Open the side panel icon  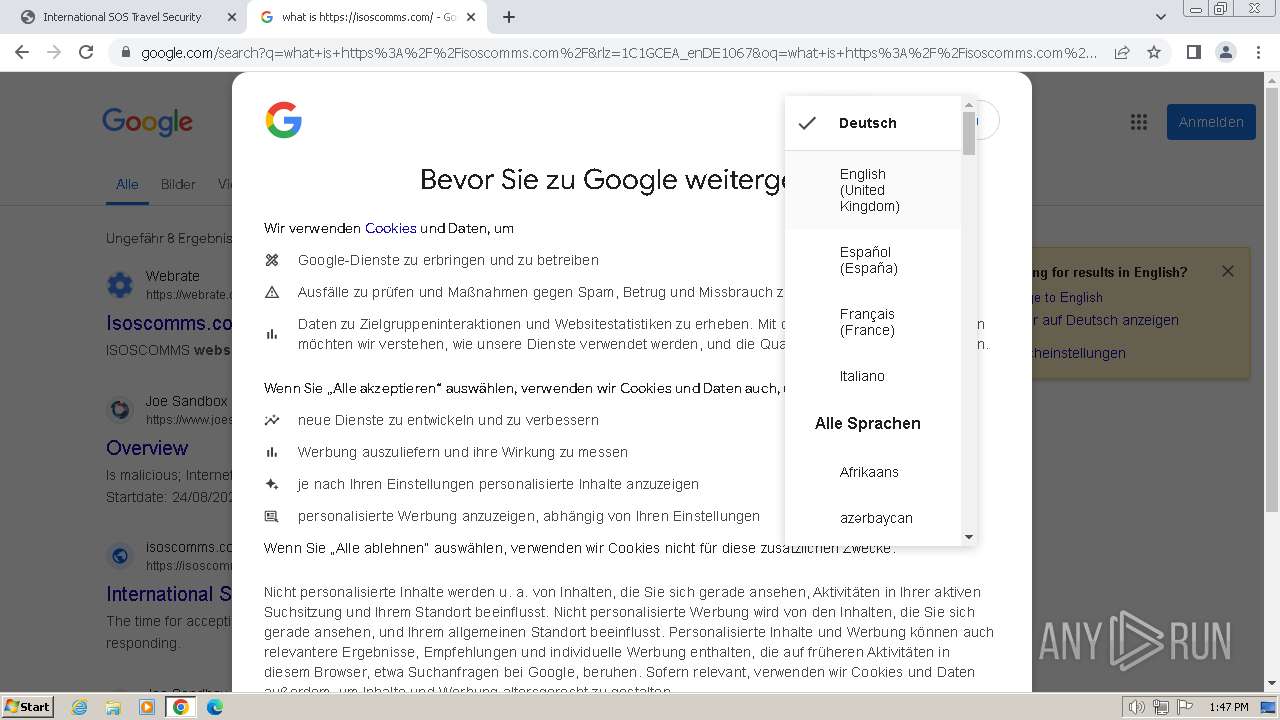coord(1193,52)
